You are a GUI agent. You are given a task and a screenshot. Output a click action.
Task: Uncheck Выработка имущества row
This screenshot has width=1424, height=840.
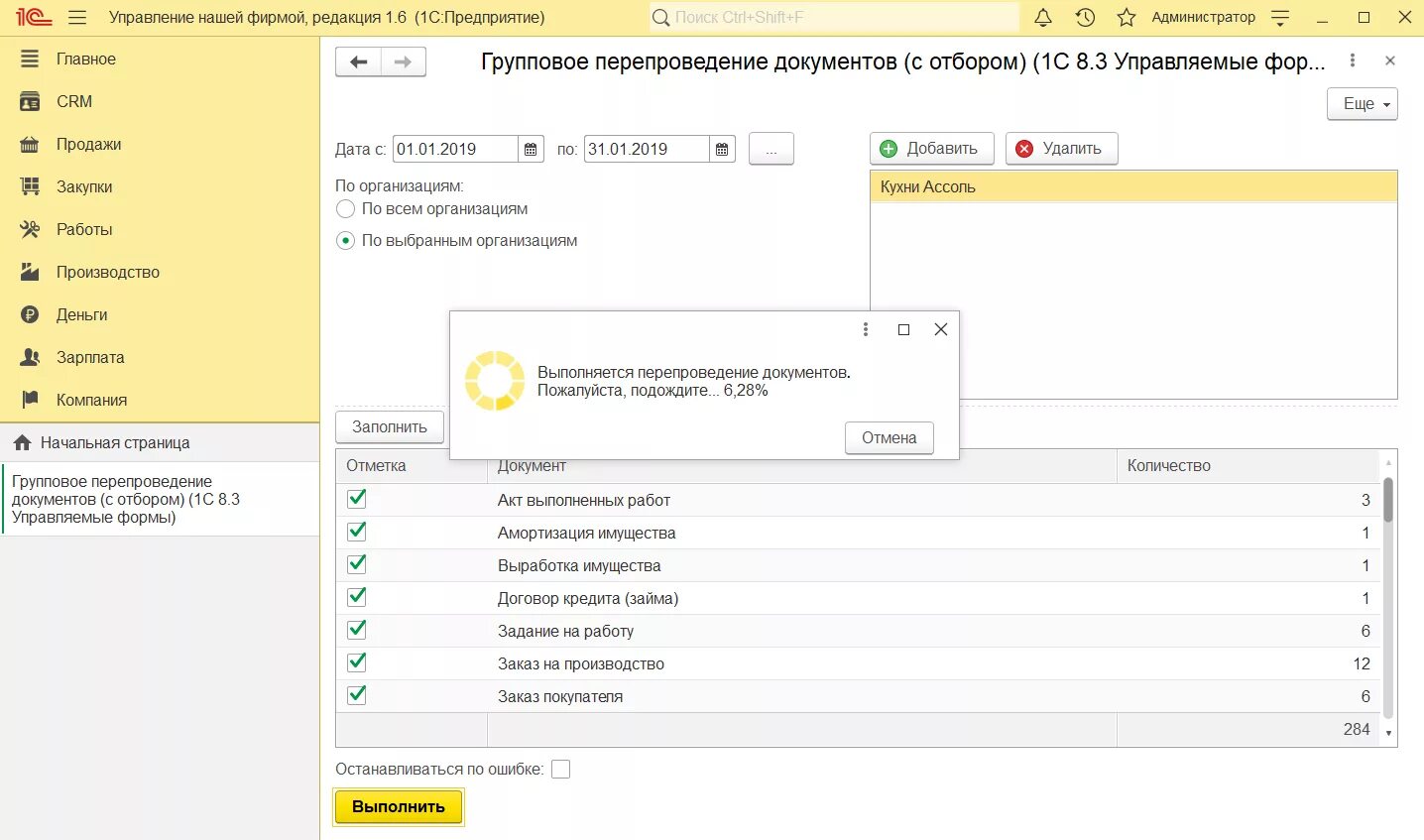[x=357, y=564]
